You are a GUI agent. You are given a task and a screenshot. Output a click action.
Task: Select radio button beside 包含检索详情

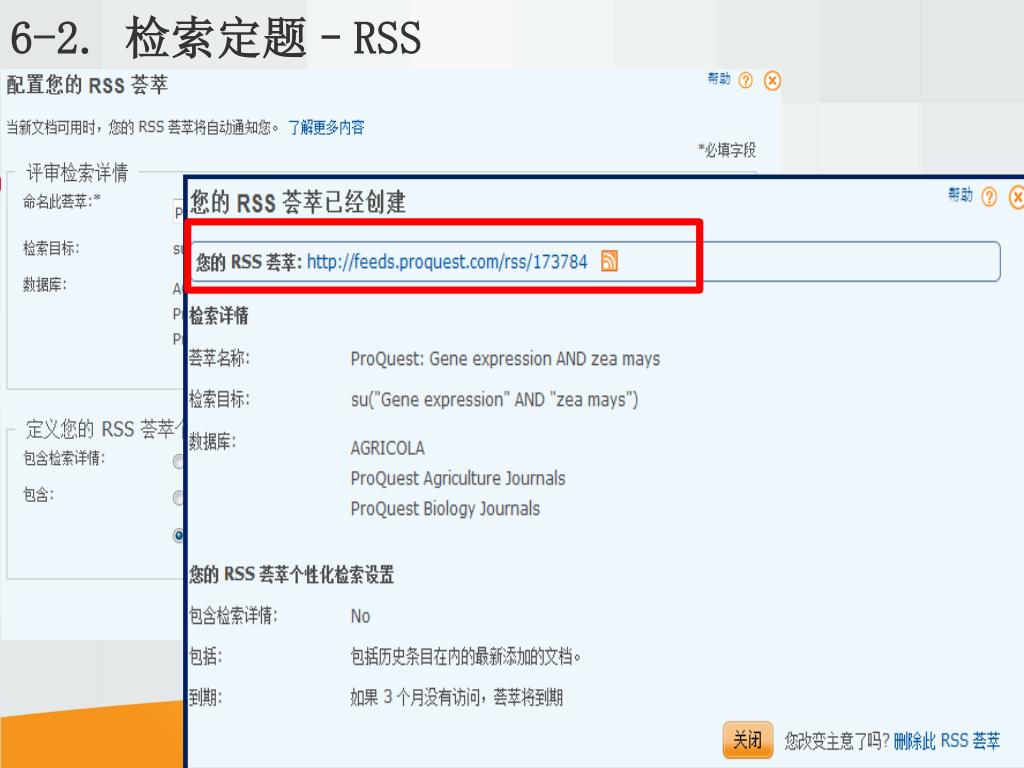click(x=178, y=462)
